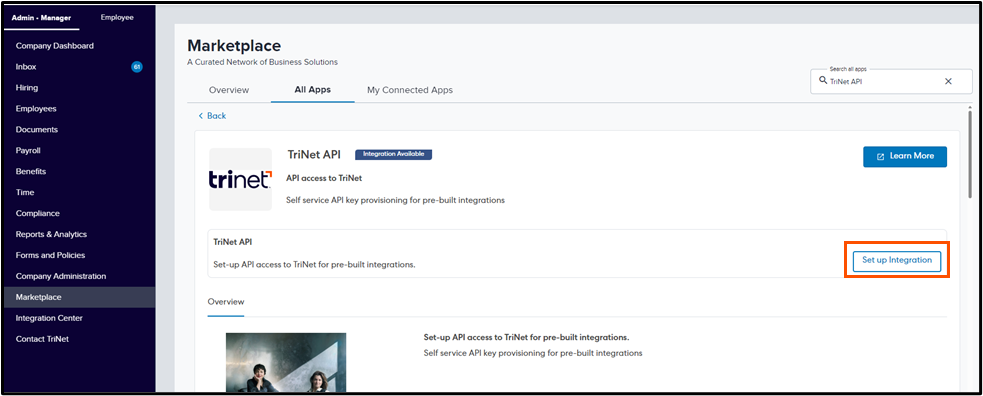Click 'Self service API key provisioning' text under API access to TriNet
This screenshot has width=983, height=396.
(395, 201)
